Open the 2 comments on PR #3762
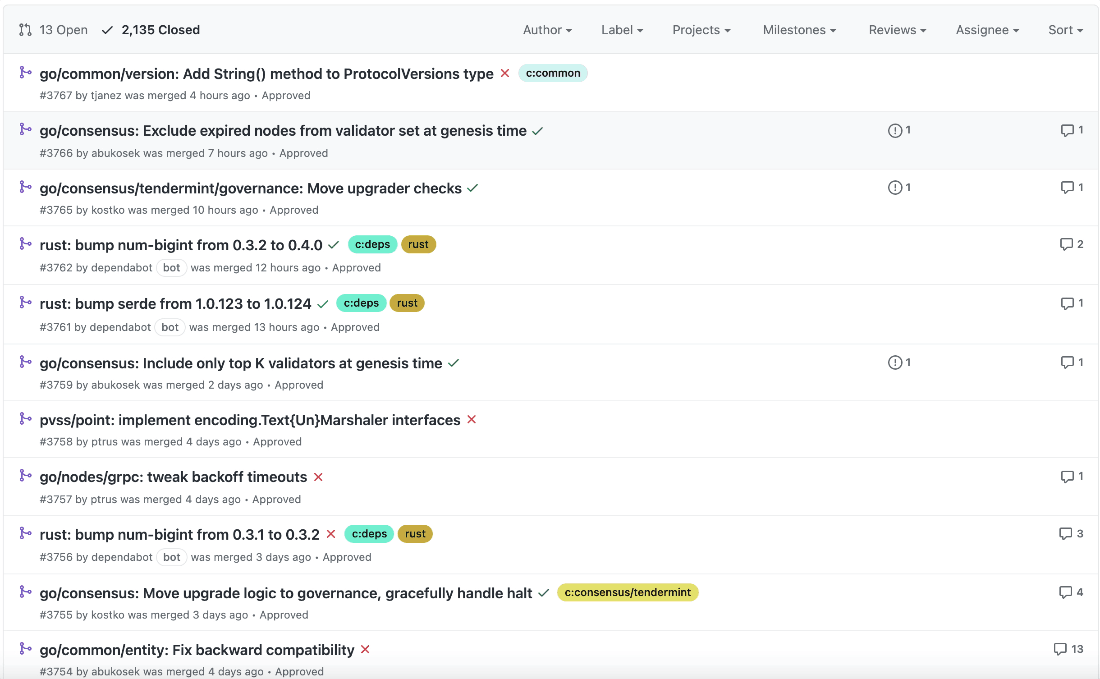Screen dimensions: 1100x679 [1071, 244]
